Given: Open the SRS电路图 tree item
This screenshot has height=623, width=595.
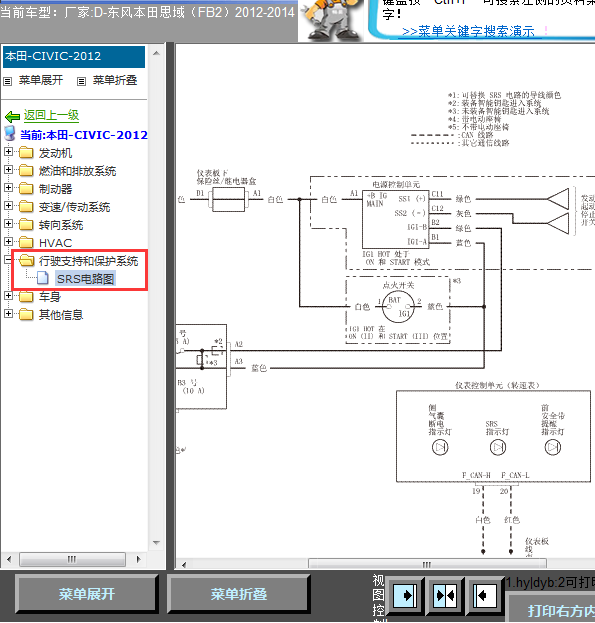Looking at the screenshot, I should [x=85, y=279].
